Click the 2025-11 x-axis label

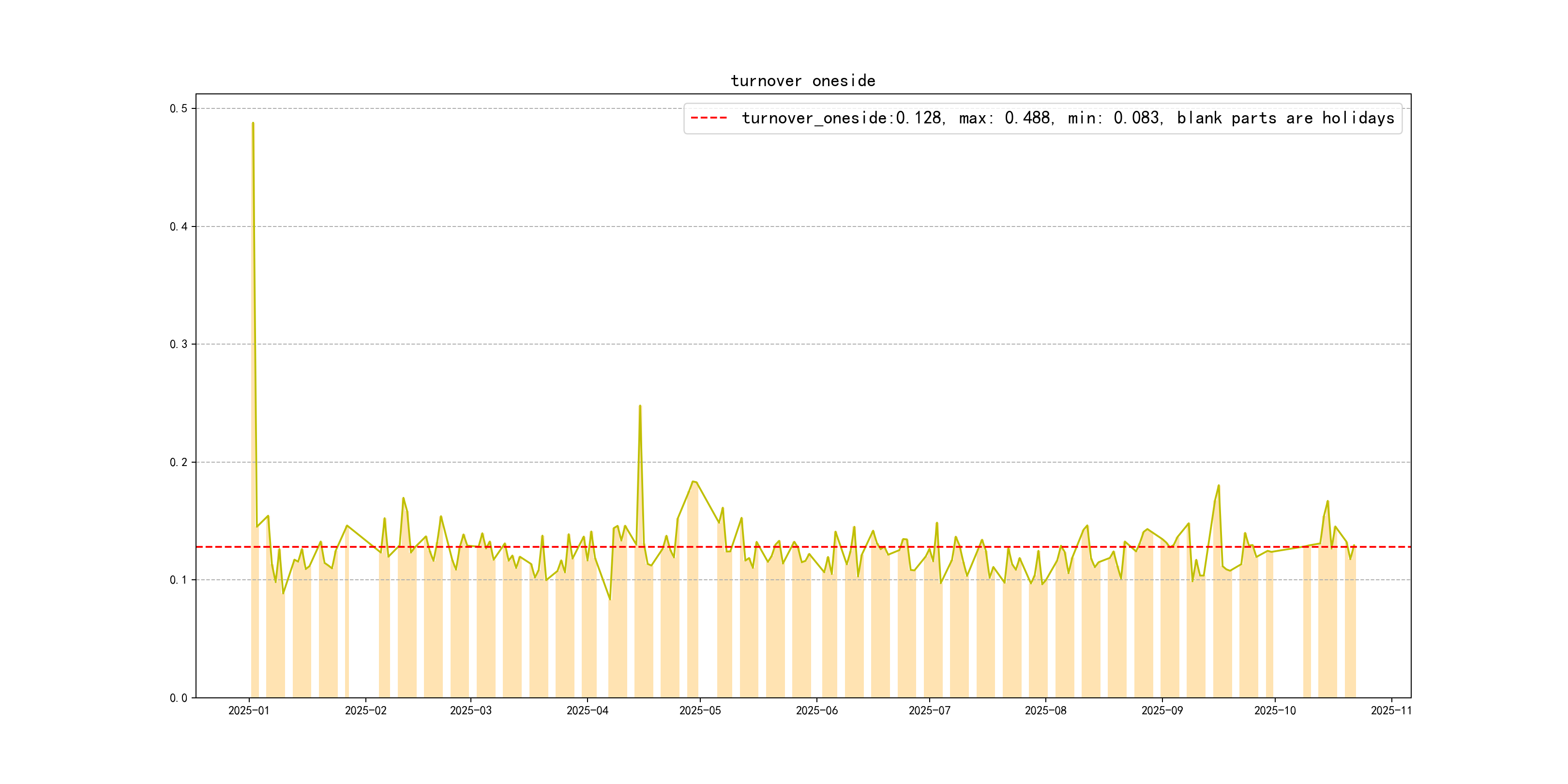pyautogui.click(x=1391, y=710)
